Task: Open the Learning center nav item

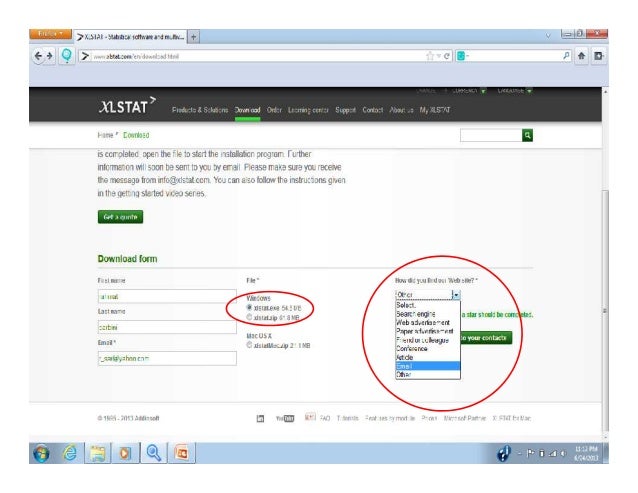Action: [308, 110]
